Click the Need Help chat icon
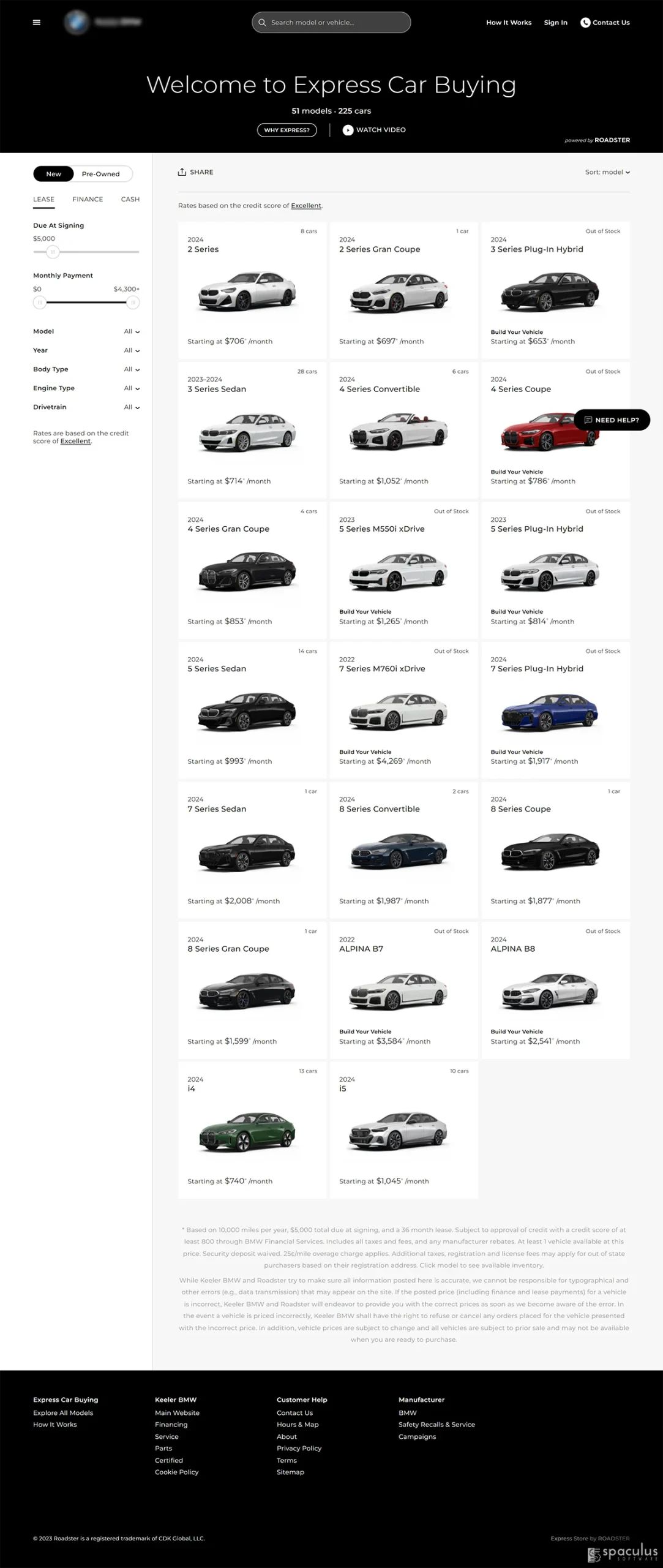This screenshot has width=663, height=1568. coord(588,420)
